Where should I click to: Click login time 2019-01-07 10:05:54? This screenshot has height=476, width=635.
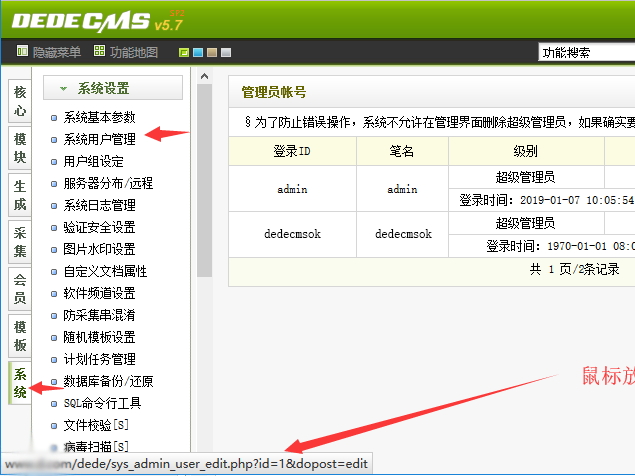tap(577, 200)
